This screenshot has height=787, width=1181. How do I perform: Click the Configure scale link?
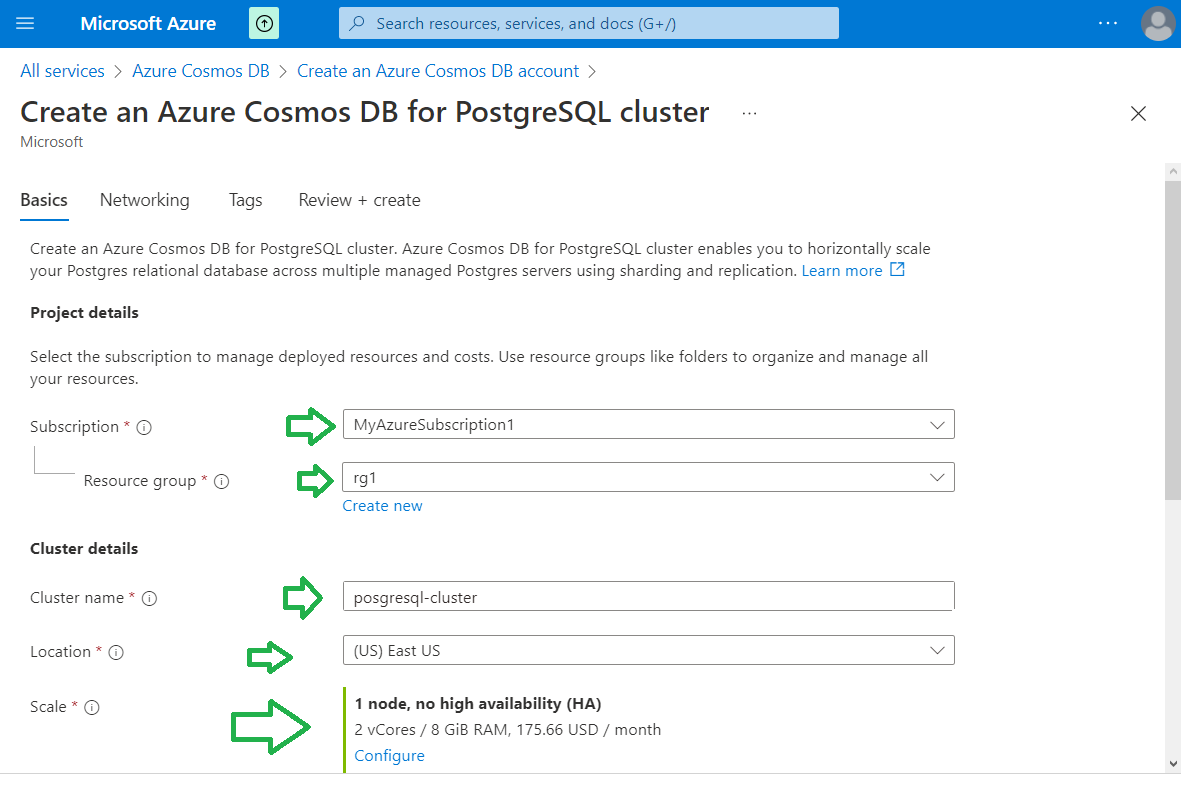(389, 755)
